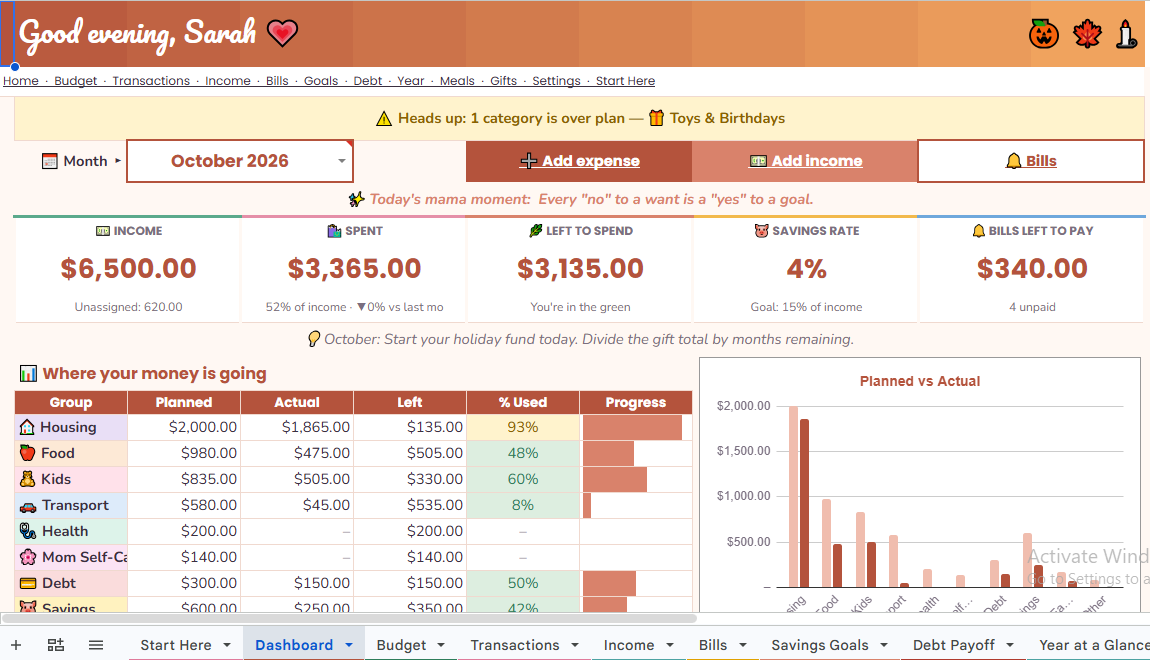Switch to Year at a Glance tab

(x=1094, y=645)
